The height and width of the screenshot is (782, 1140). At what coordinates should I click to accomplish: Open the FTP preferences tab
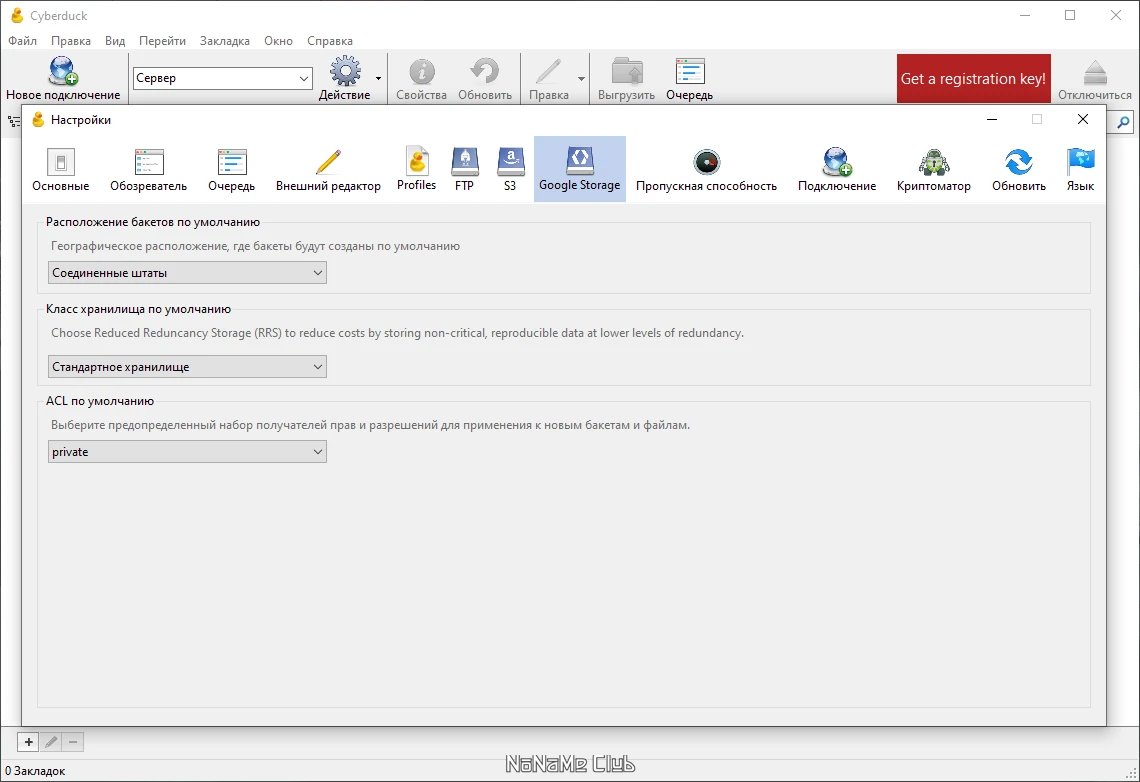coord(465,169)
